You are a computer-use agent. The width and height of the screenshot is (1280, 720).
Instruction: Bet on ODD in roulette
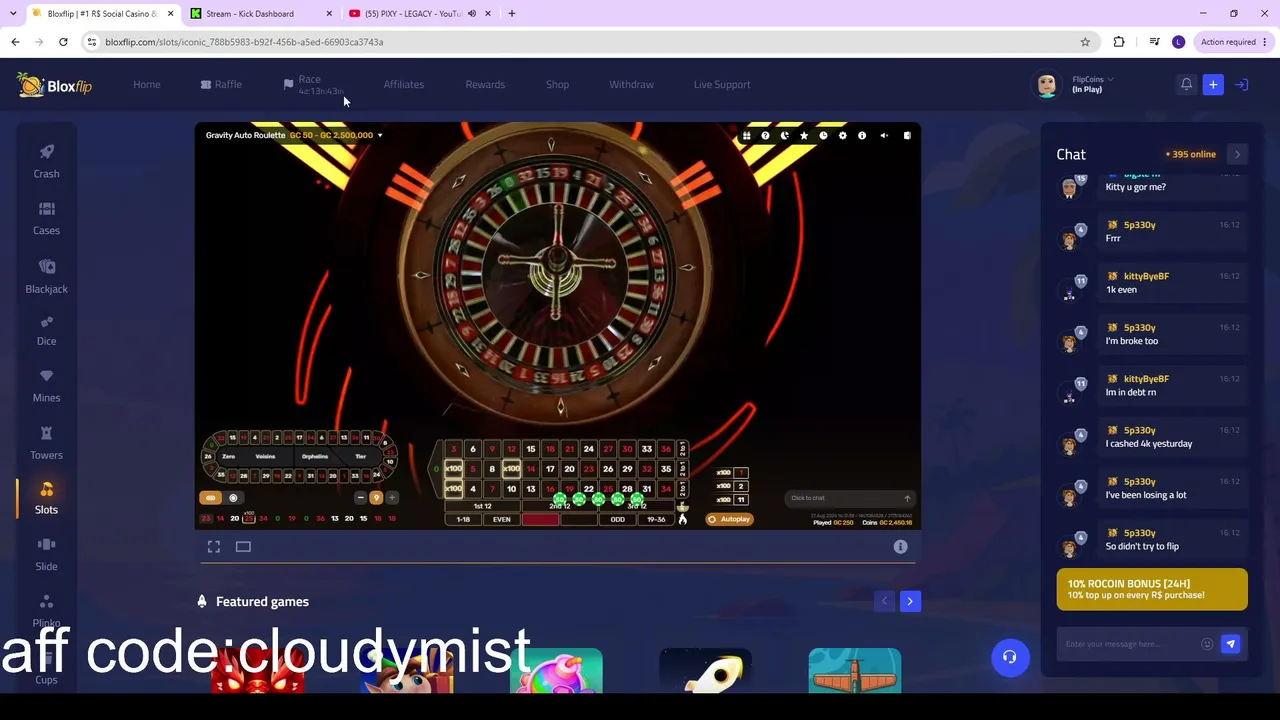[x=618, y=520]
